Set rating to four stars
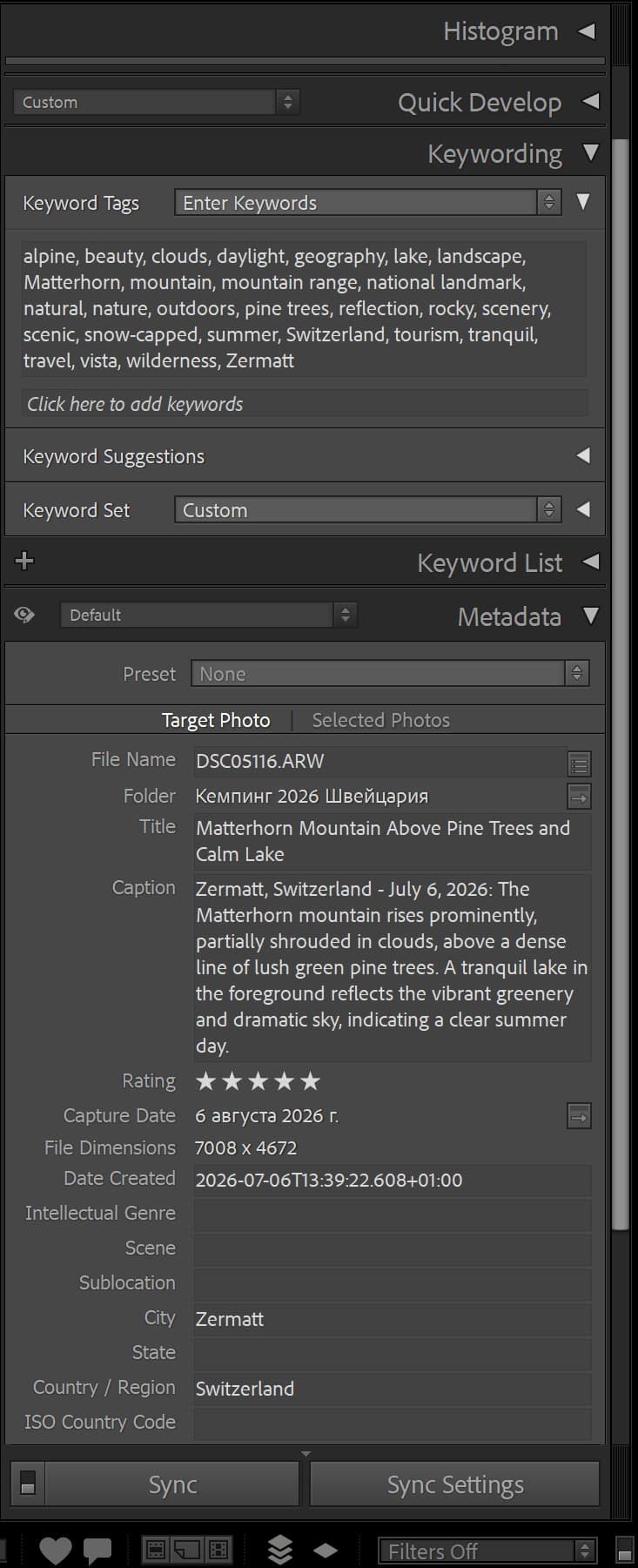The image size is (638, 1568). pos(284,1081)
